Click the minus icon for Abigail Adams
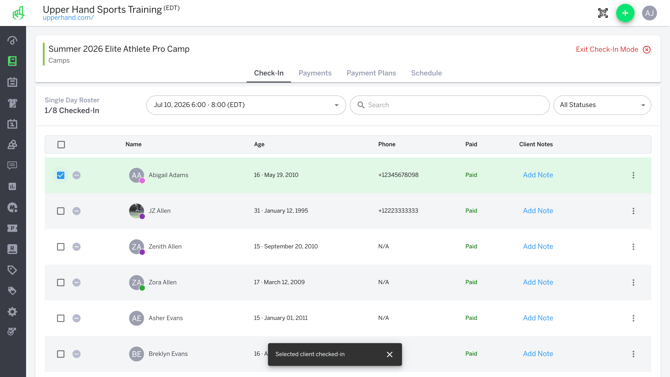This screenshot has width=670, height=377. point(76,175)
